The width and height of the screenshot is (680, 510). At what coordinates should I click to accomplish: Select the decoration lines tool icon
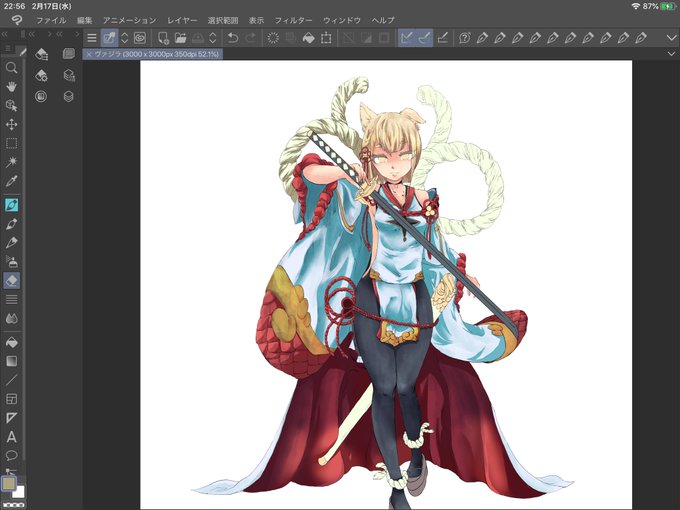(11, 299)
